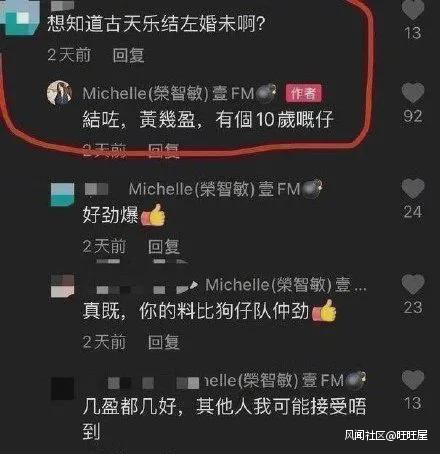Tap the 想知道古天乐结左婚未啊 comment text
440x454 pixels.
(x=156, y=23)
